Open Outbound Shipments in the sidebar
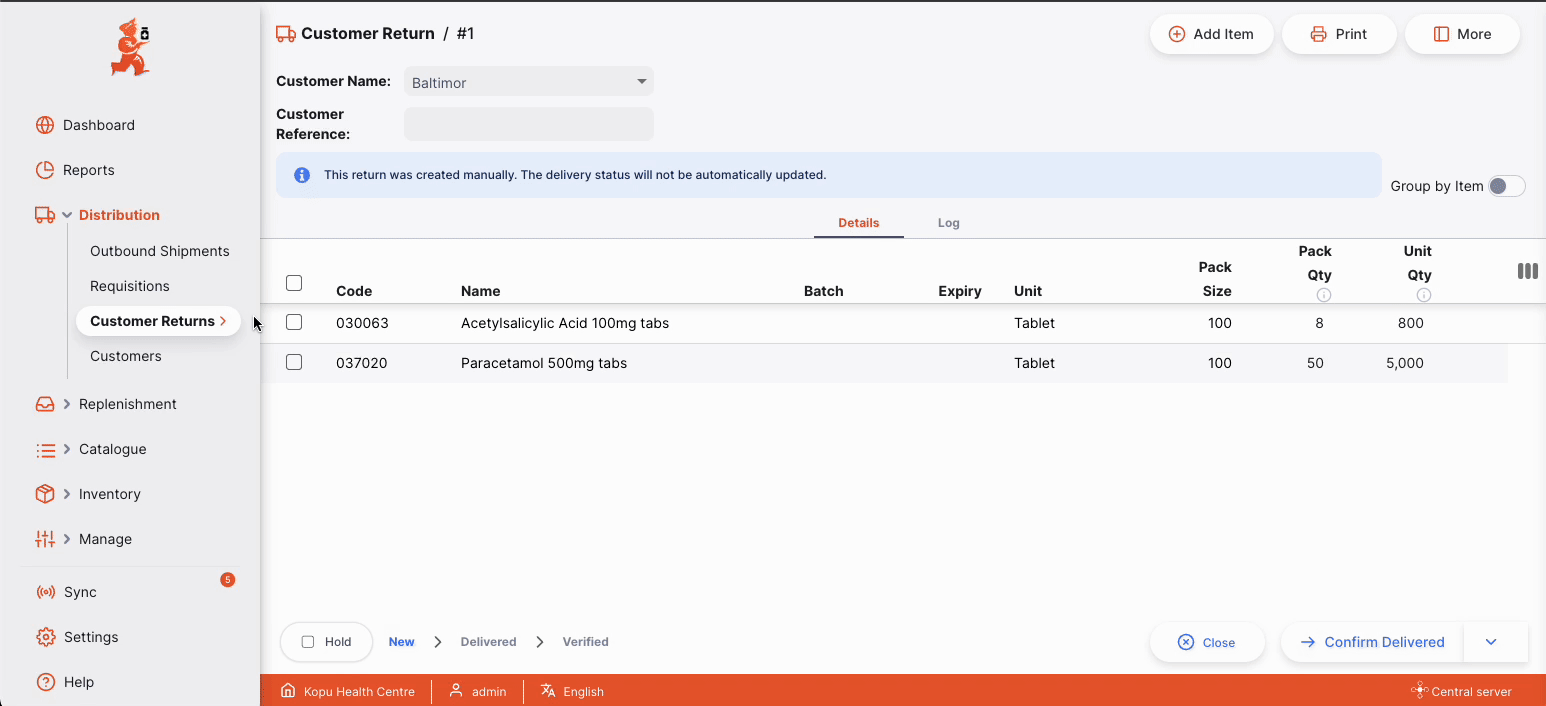The image size is (1546, 706). [160, 251]
